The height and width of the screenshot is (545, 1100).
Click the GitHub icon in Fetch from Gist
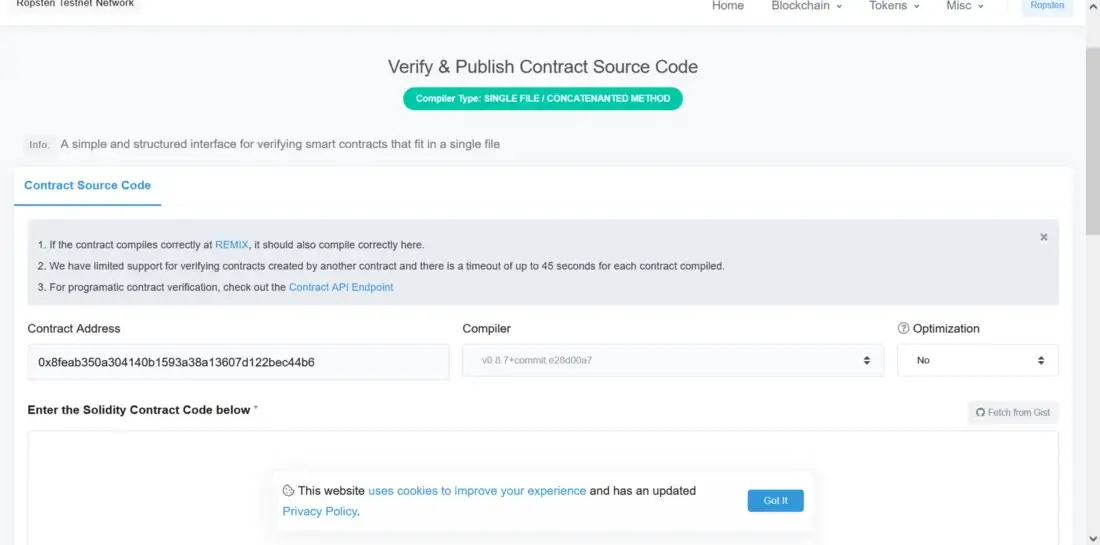(x=980, y=412)
